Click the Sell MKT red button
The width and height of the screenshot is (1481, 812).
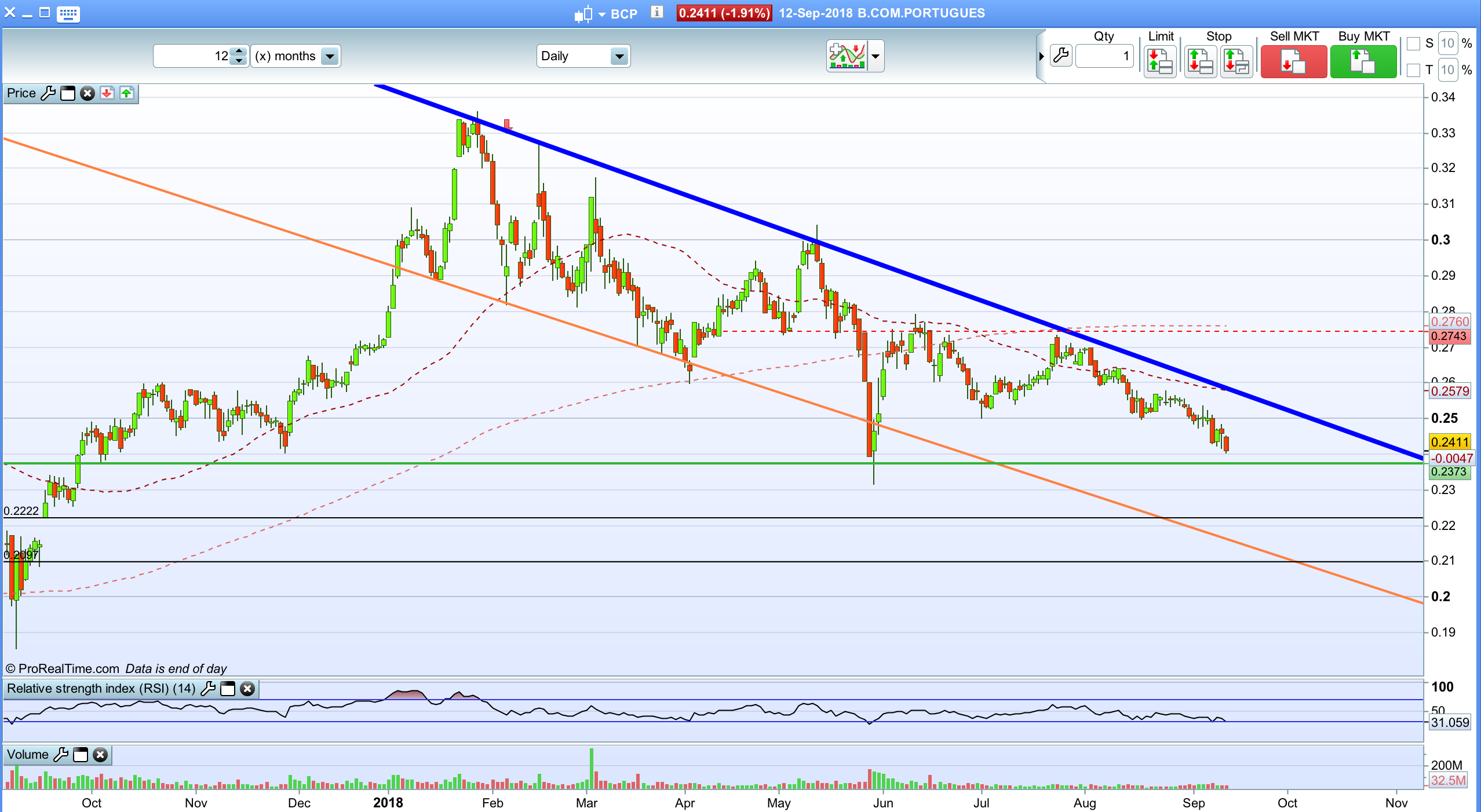point(1293,61)
